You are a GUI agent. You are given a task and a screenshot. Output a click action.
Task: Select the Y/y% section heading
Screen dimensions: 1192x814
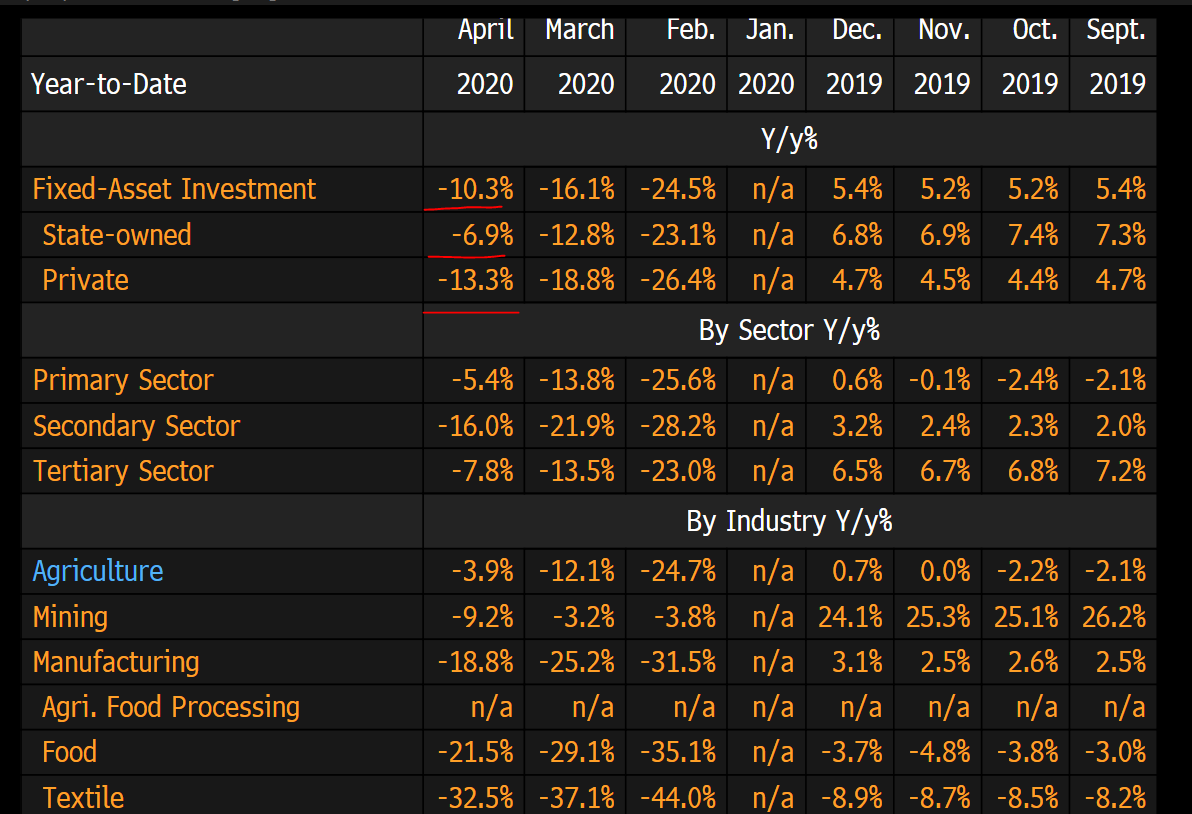789,139
